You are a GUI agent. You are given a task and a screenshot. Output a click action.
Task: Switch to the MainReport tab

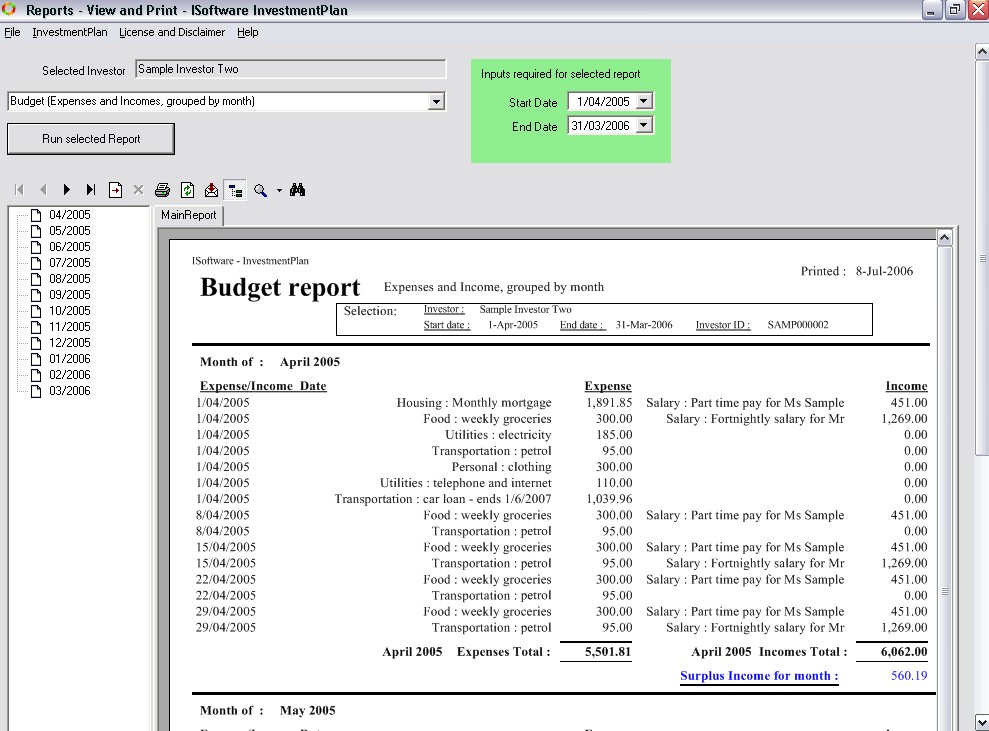pyautogui.click(x=189, y=215)
